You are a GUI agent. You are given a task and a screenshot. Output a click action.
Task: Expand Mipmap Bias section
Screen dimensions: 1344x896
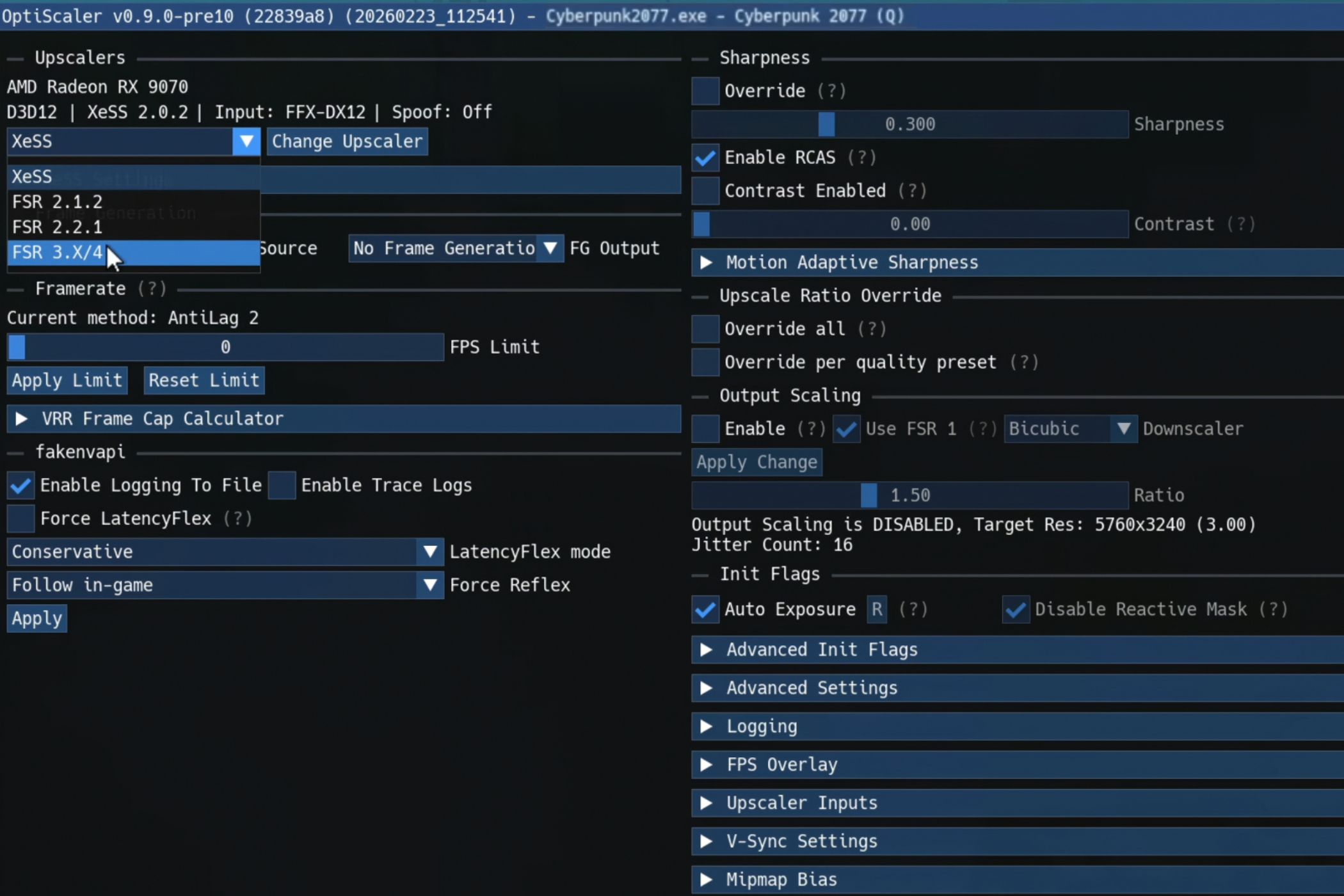tap(1018, 880)
